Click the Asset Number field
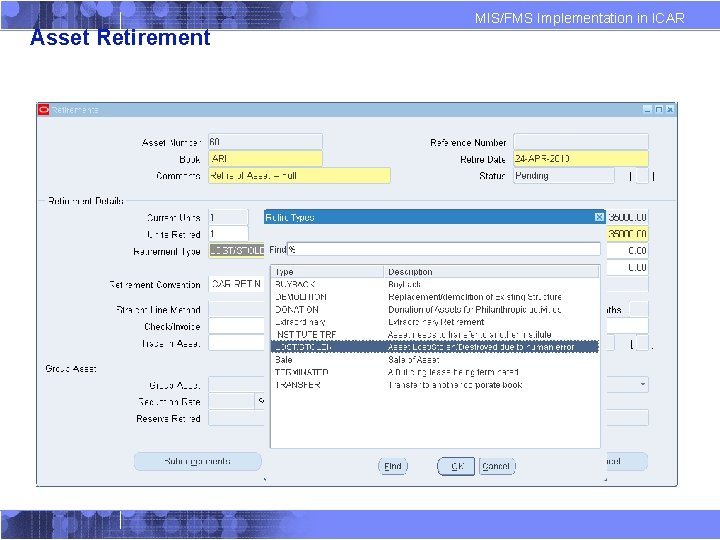The width and height of the screenshot is (720, 540). (x=265, y=142)
